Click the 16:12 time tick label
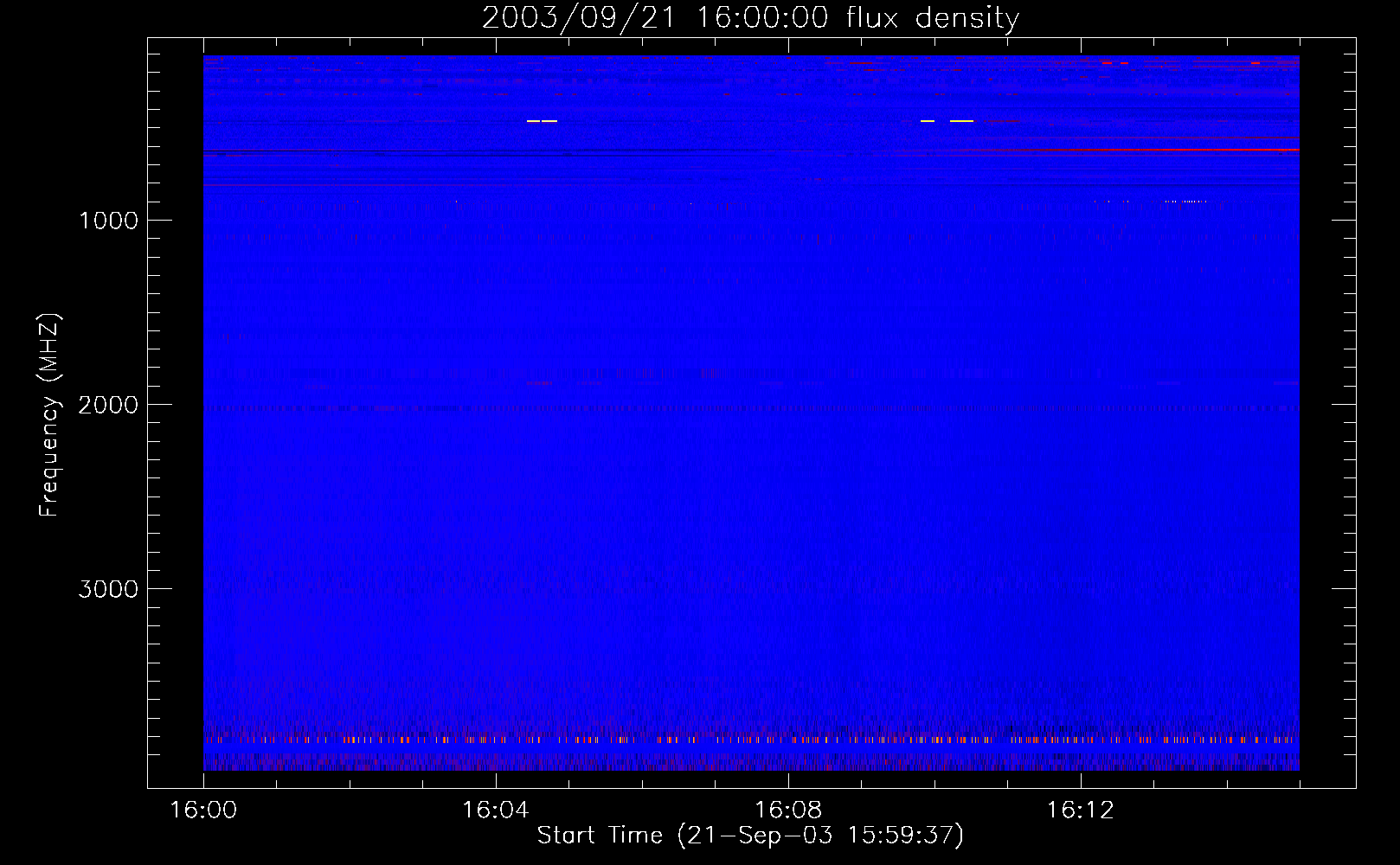This screenshot has height=865, width=1400. point(1081,811)
